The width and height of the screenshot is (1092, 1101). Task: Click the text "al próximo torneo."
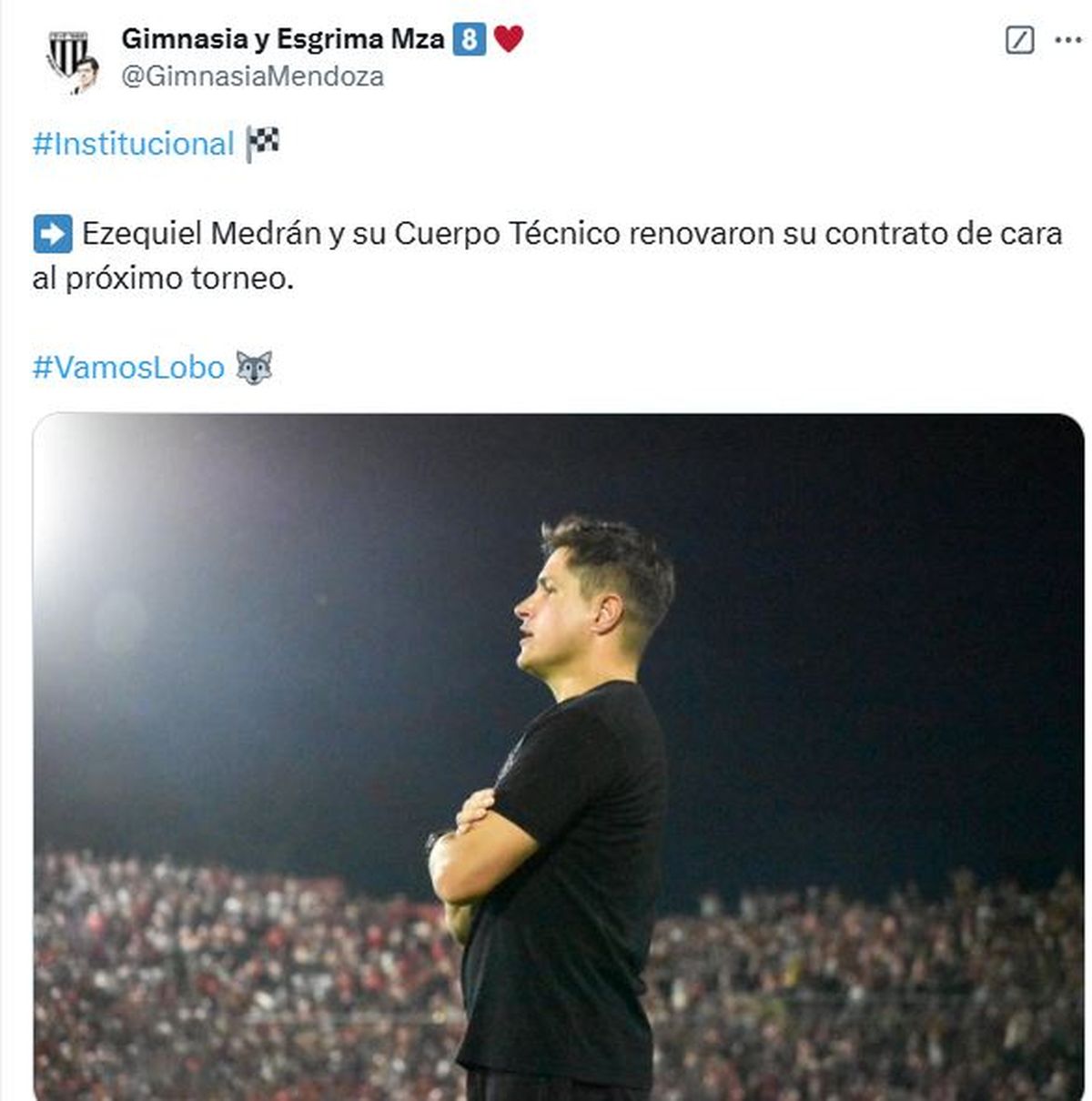coord(163,278)
